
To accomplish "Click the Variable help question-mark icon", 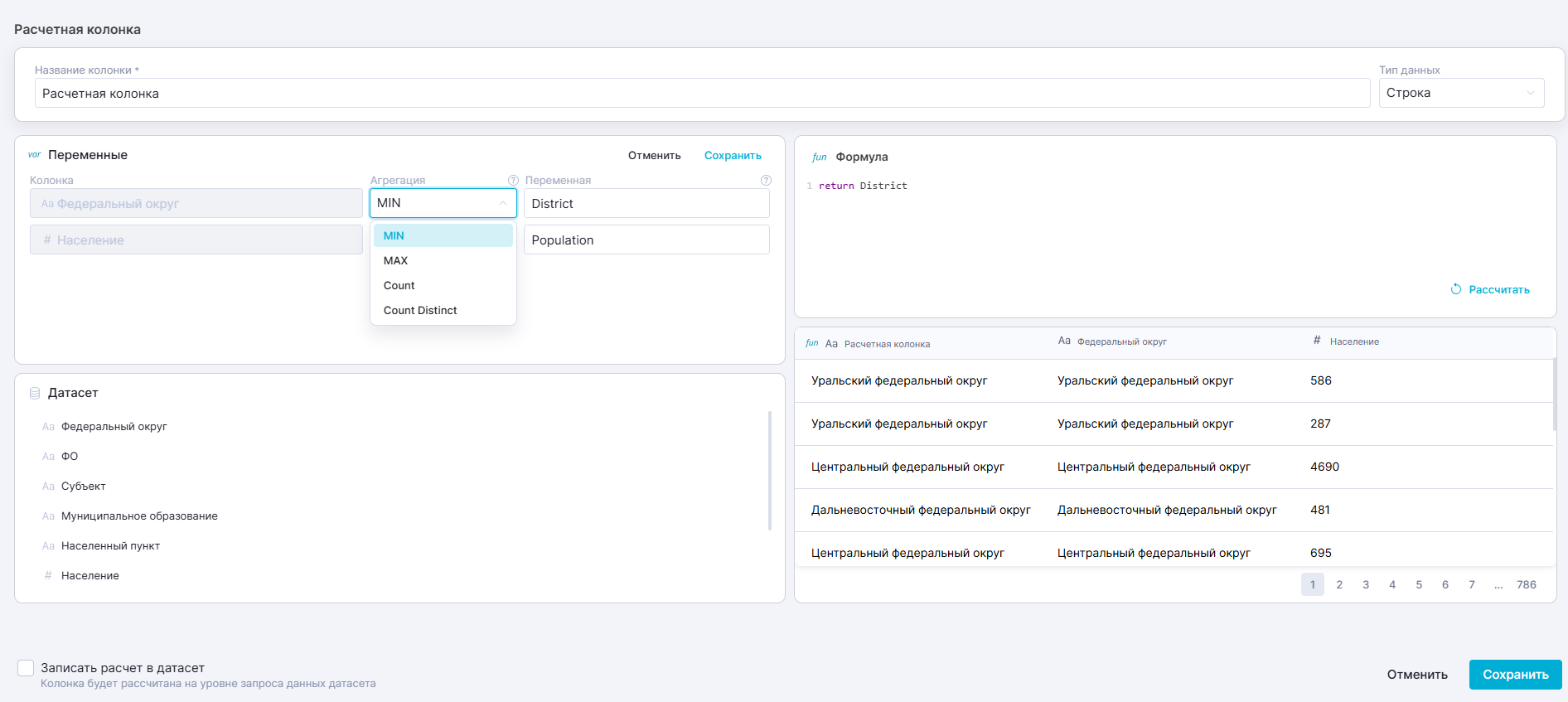I will click(x=766, y=181).
